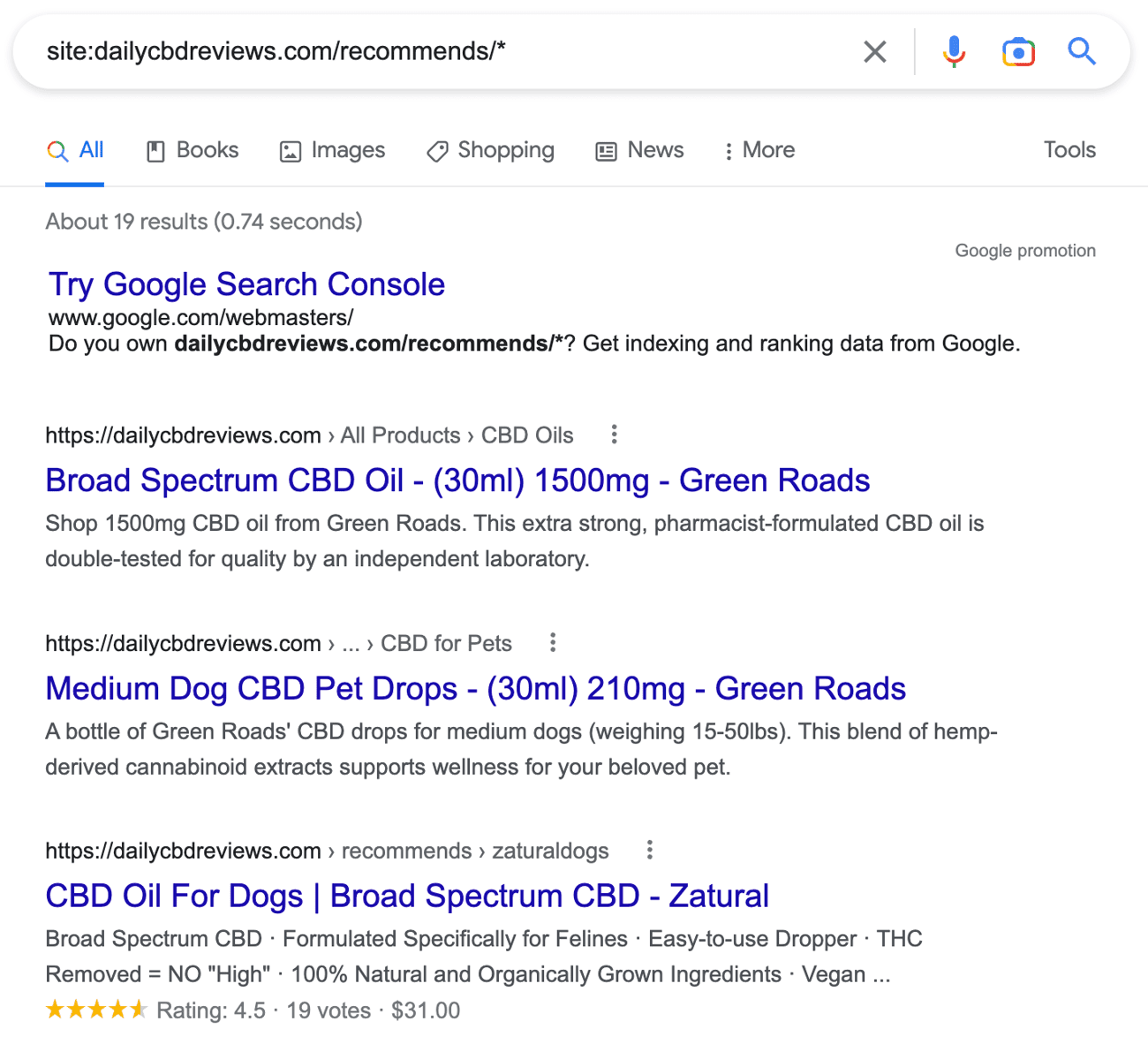This screenshot has width=1148, height=1044.
Task: Expand the More search categories menu
Action: [x=759, y=151]
